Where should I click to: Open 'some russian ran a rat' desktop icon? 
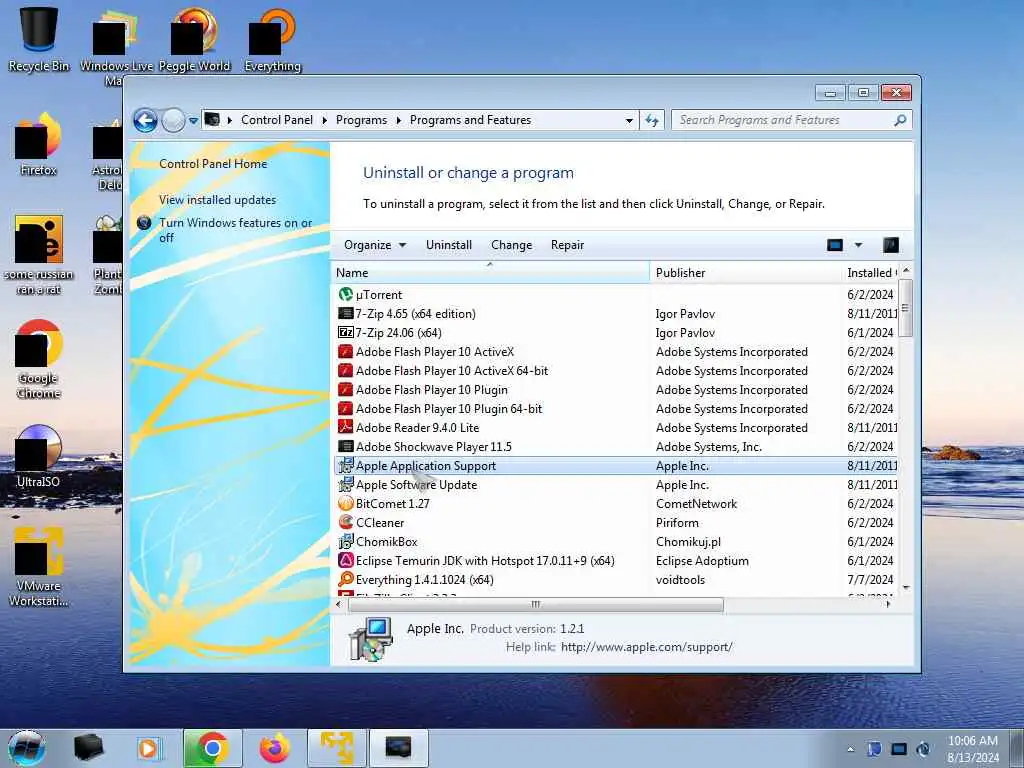pos(39,255)
